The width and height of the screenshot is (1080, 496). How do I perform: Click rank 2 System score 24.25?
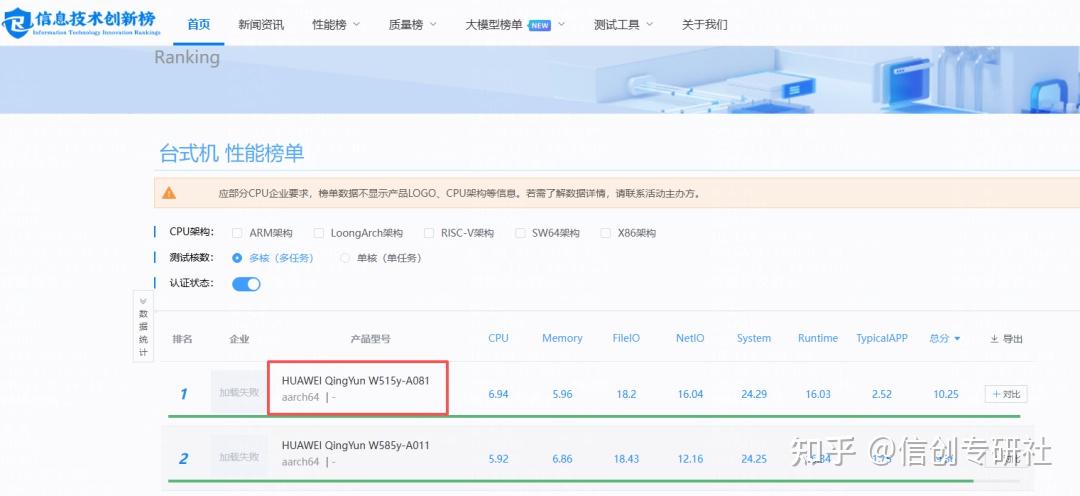click(754, 459)
